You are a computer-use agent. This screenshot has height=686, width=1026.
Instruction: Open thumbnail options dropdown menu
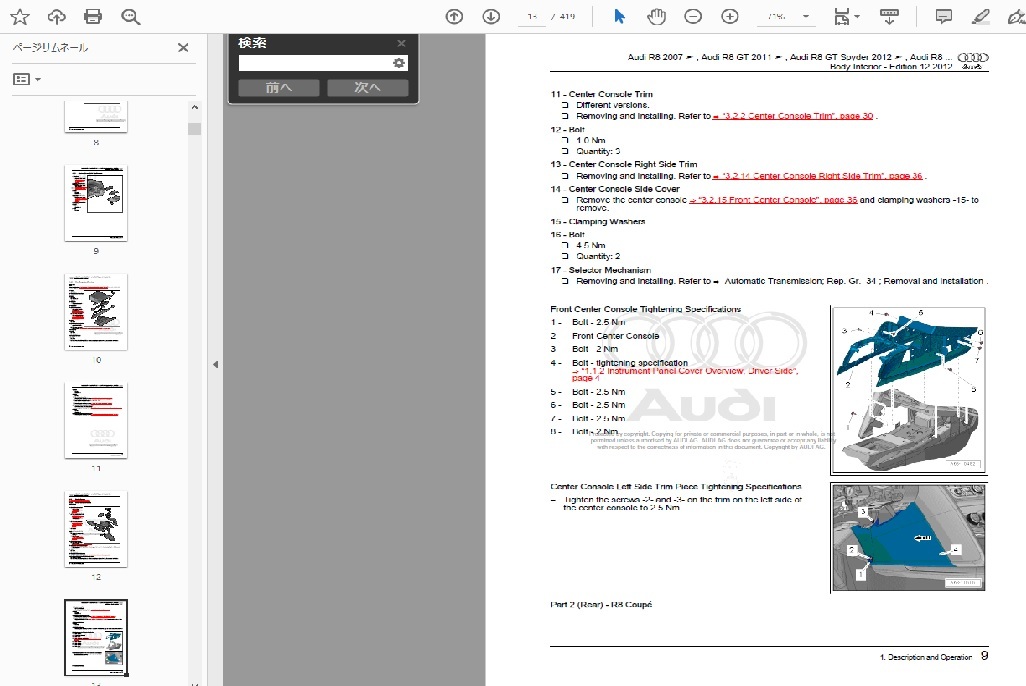27,79
